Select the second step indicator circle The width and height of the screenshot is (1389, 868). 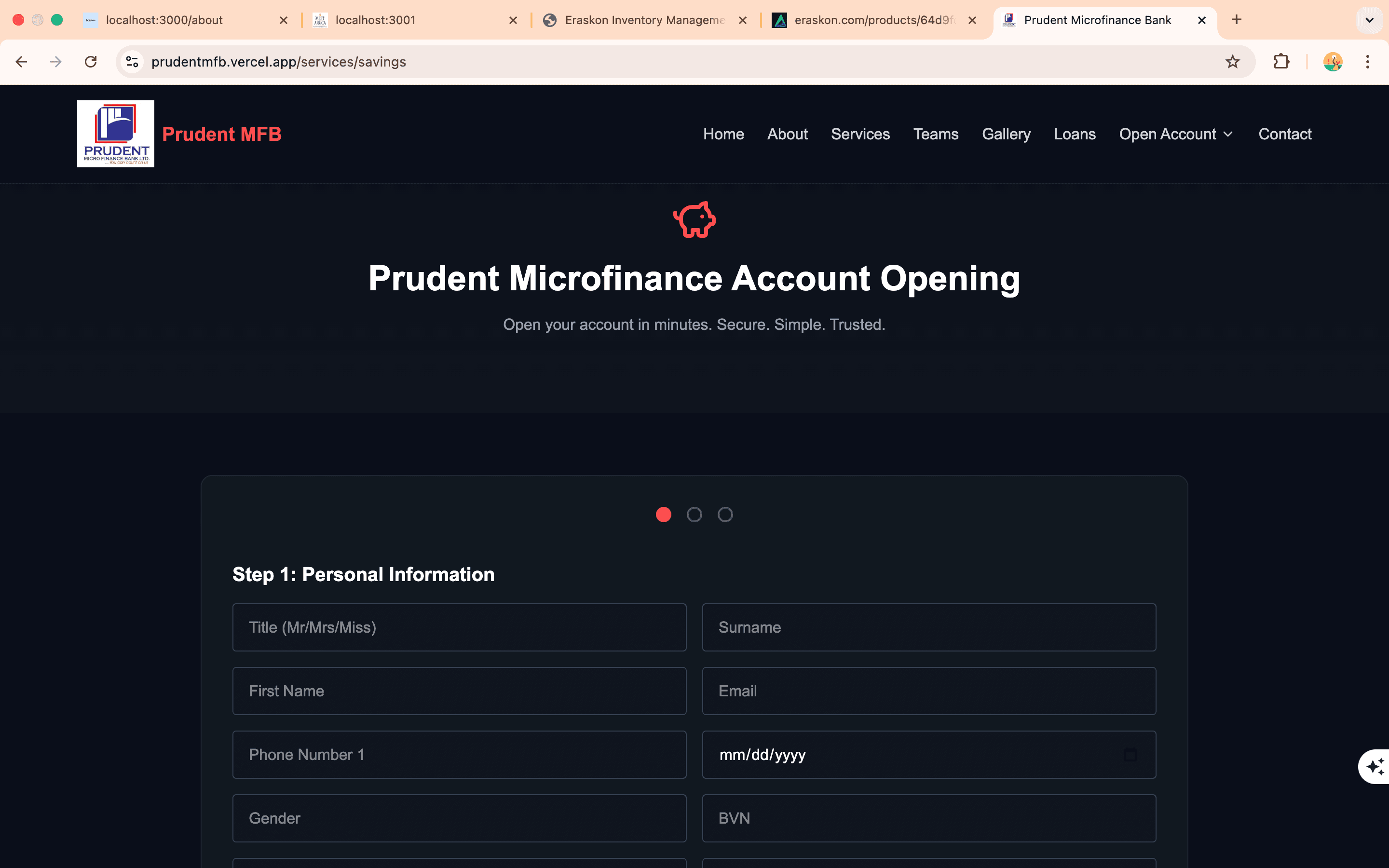pyautogui.click(x=694, y=515)
